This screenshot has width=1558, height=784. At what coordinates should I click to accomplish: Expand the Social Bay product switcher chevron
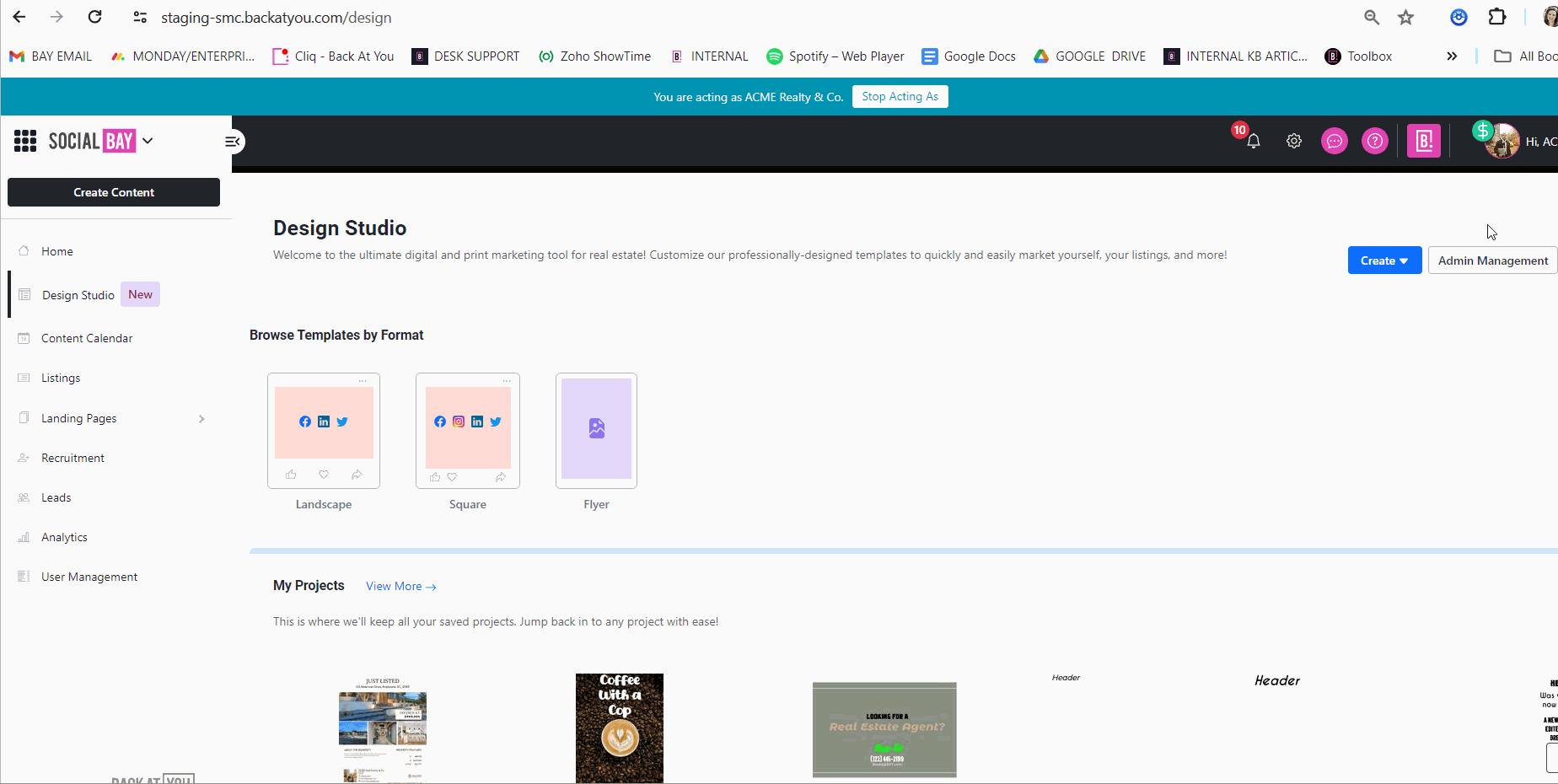[x=148, y=141]
